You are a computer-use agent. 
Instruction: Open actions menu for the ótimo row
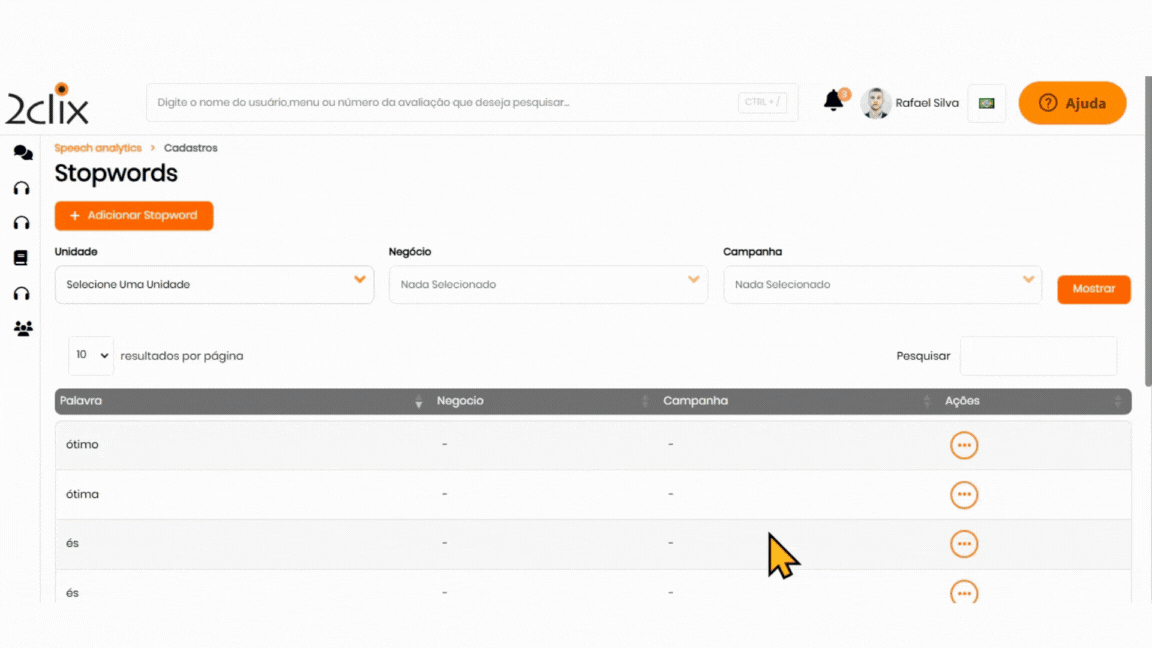point(963,445)
